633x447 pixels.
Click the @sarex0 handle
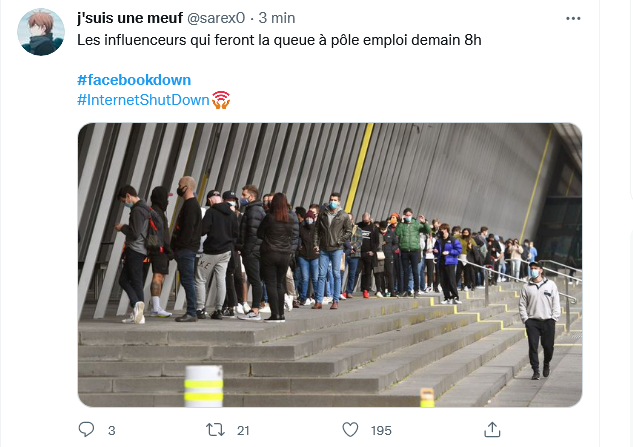(218, 18)
